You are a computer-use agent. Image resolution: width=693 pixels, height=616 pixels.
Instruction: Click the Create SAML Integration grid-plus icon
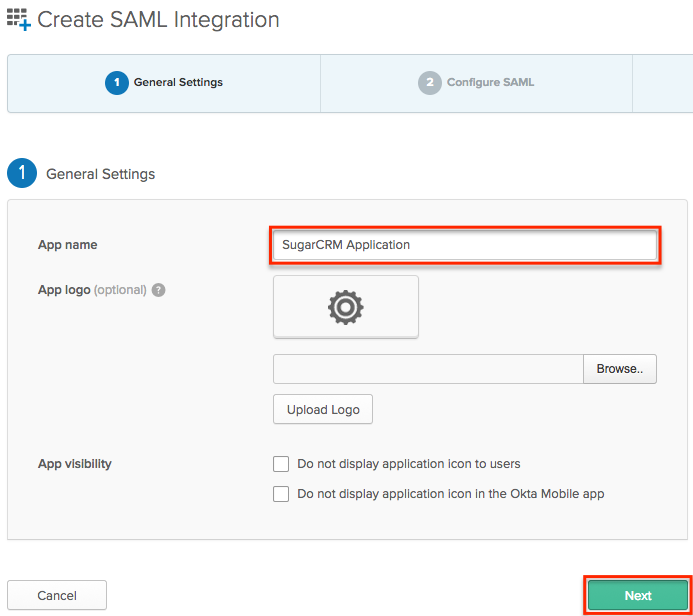click(19, 19)
